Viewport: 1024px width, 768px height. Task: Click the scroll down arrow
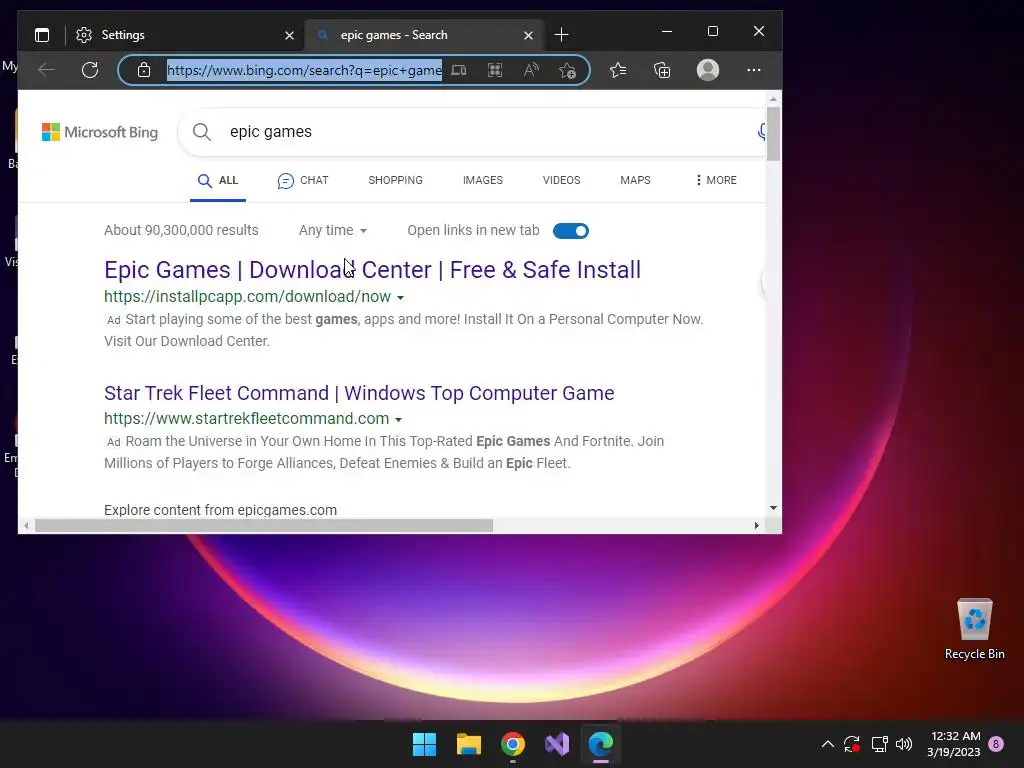point(773,508)
